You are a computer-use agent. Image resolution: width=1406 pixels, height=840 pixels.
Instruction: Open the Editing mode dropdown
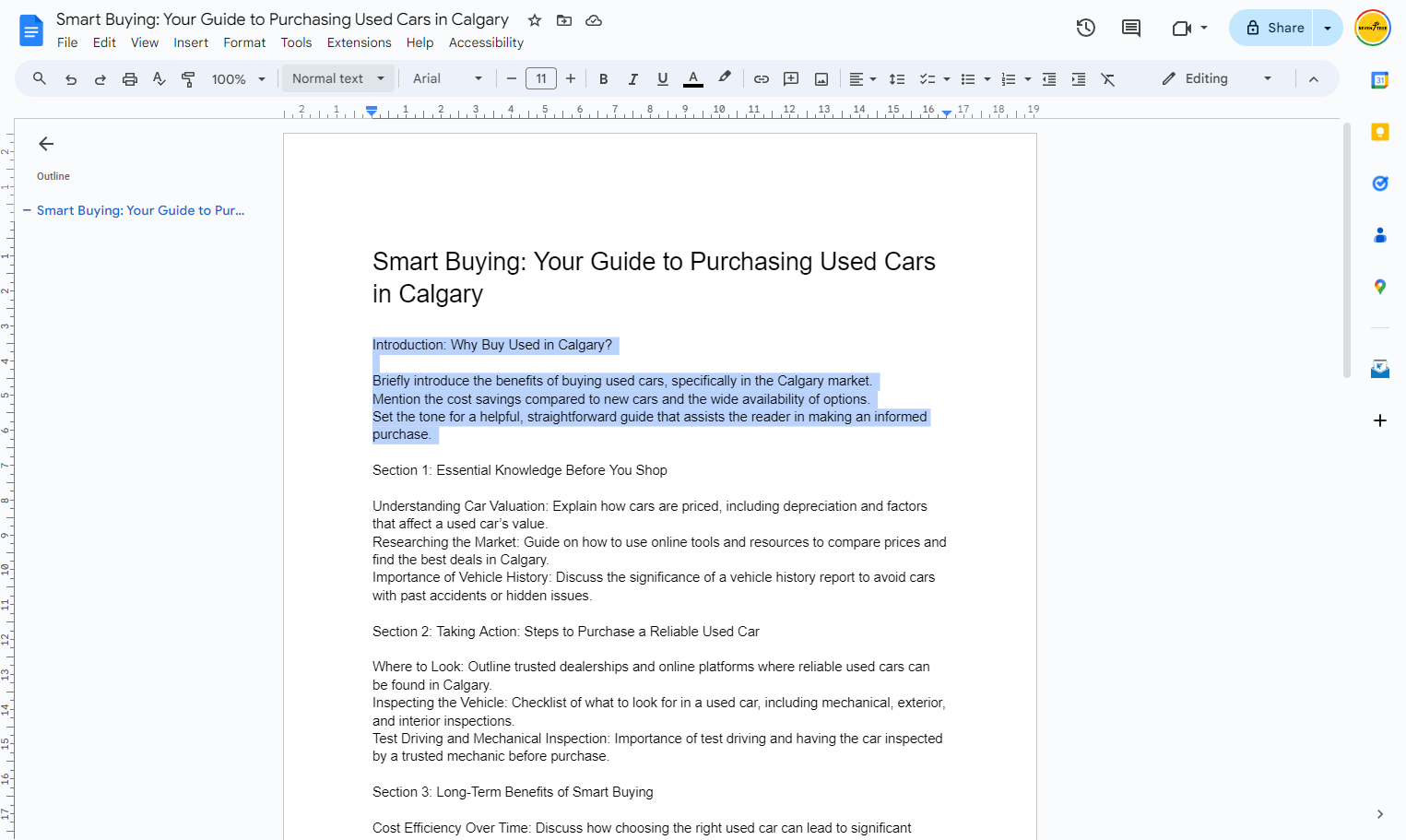(x=1217, y=79)
